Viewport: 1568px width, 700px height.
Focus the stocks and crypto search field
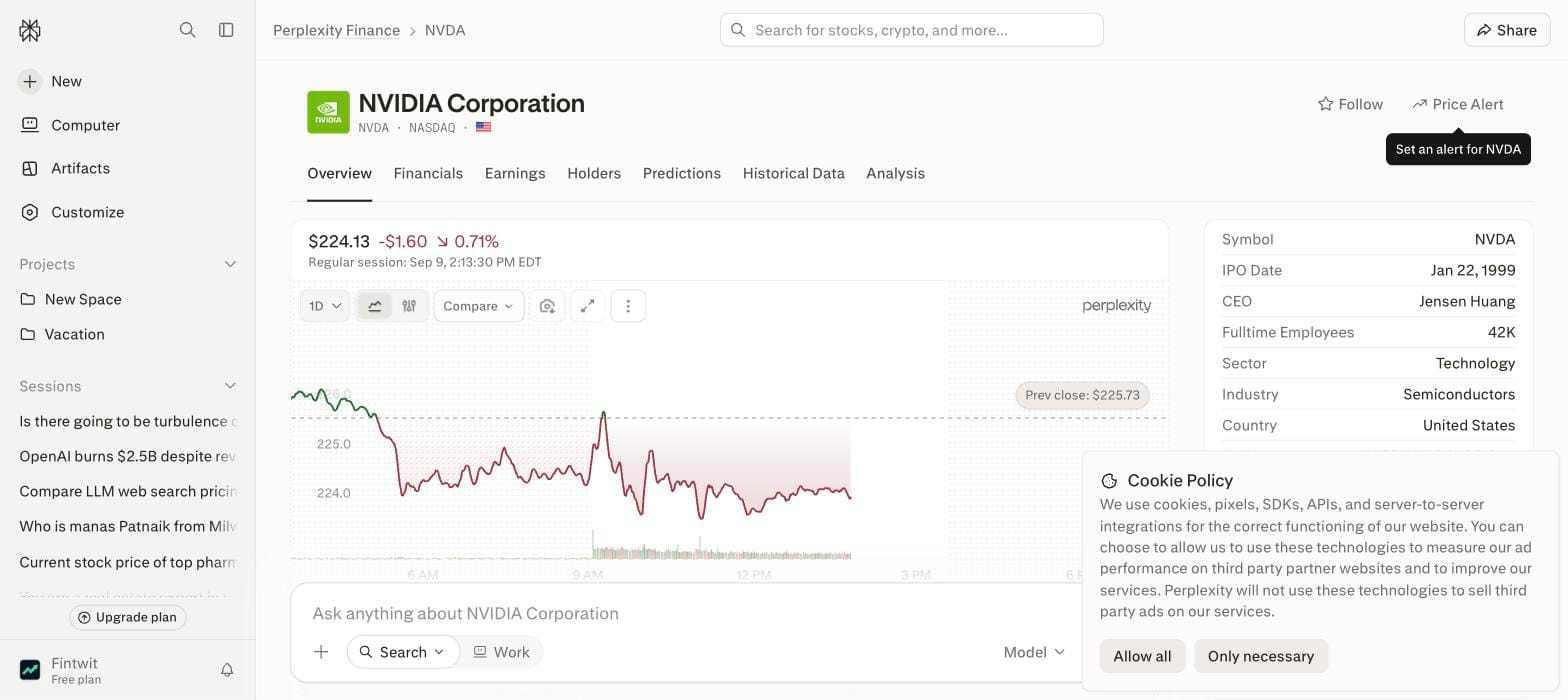(911, 30)
